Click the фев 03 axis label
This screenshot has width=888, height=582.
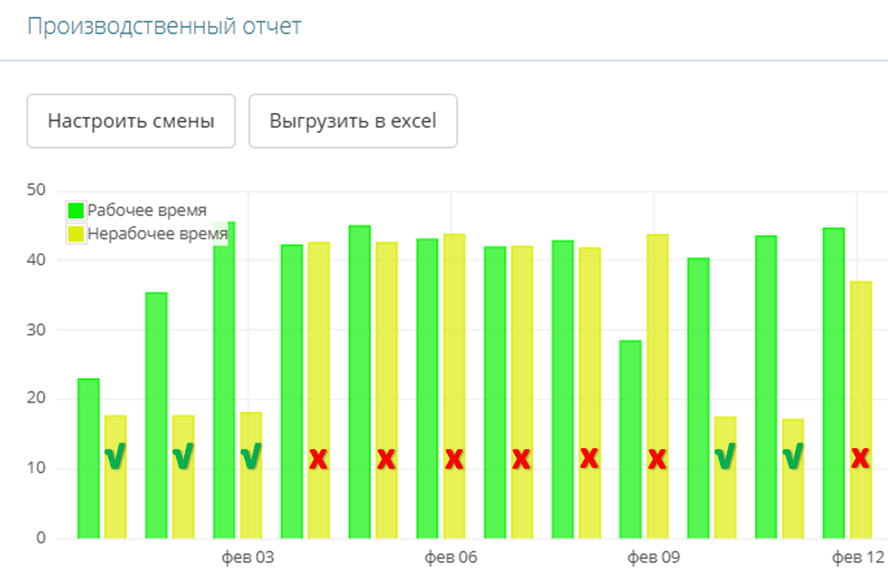click(247, 557)
